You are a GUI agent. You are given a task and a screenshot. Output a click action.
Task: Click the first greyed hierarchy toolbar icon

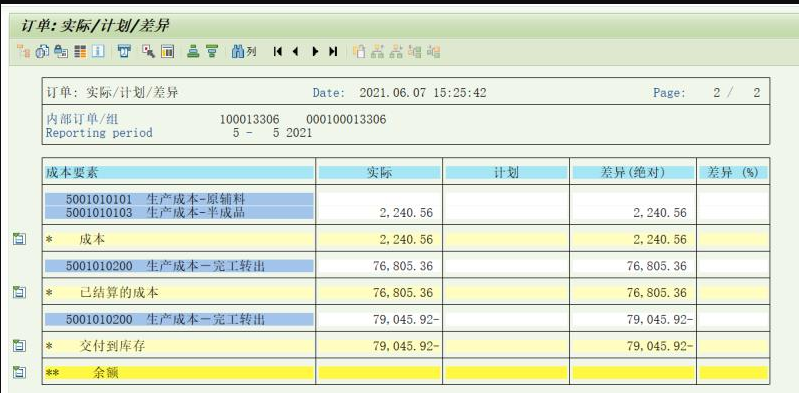click(x=377, y=51)
